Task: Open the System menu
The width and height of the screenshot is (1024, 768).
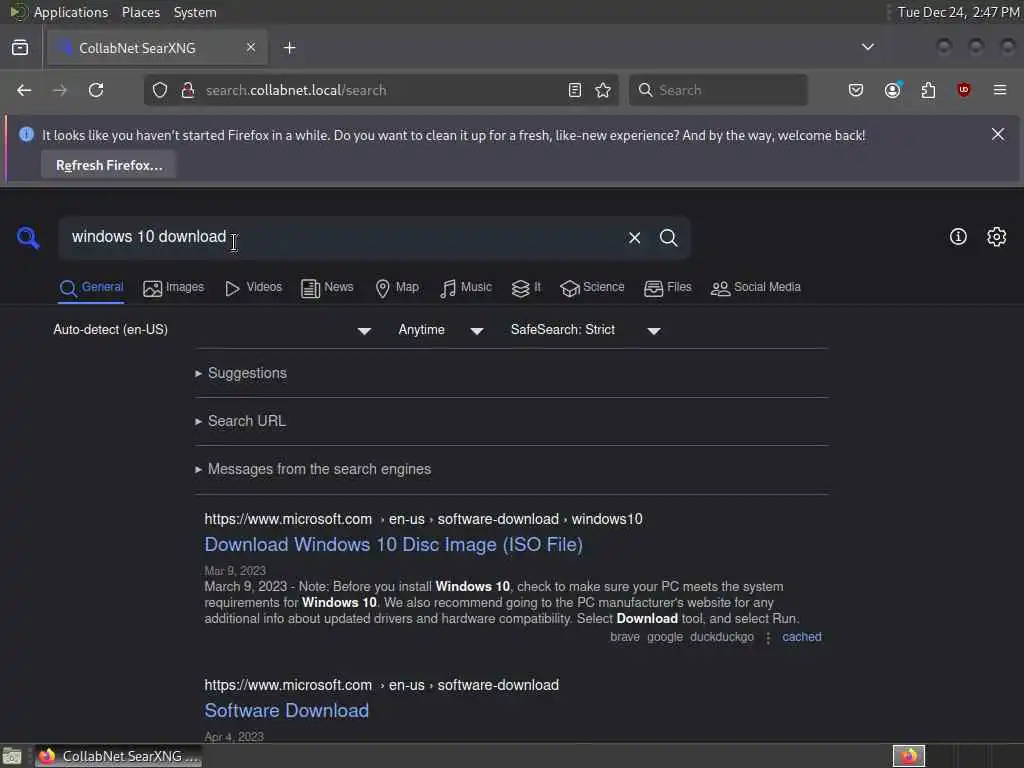Action: click(195, 12)
